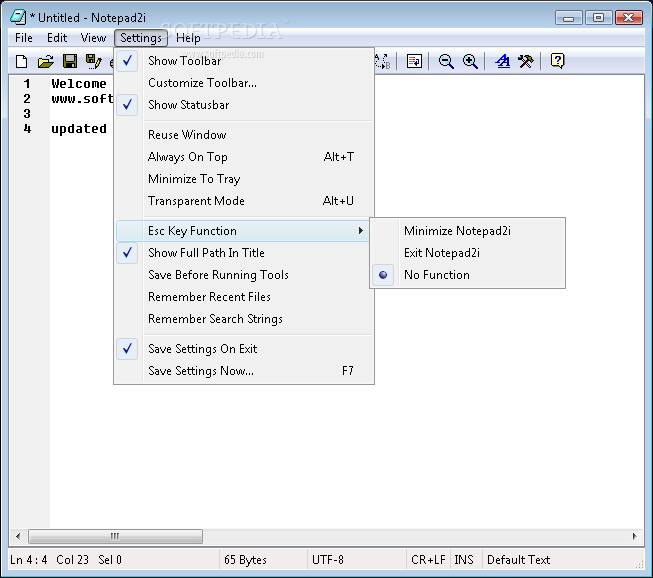Image resolution: width=653 pixels, height=578 pixels.
Task: Disable Show Full Path In Title
Action: click(x=244, y=253)
